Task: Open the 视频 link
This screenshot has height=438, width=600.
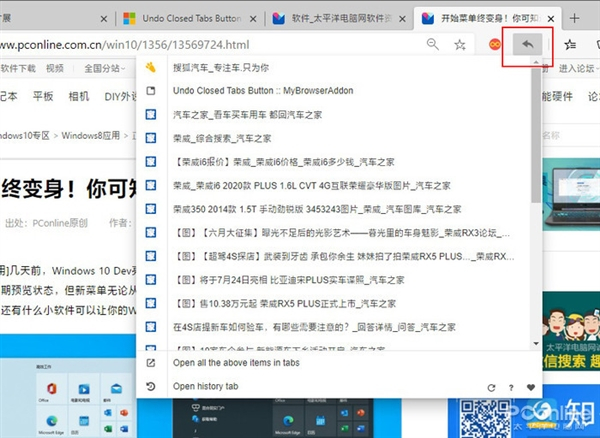Action: click(55, 68)
